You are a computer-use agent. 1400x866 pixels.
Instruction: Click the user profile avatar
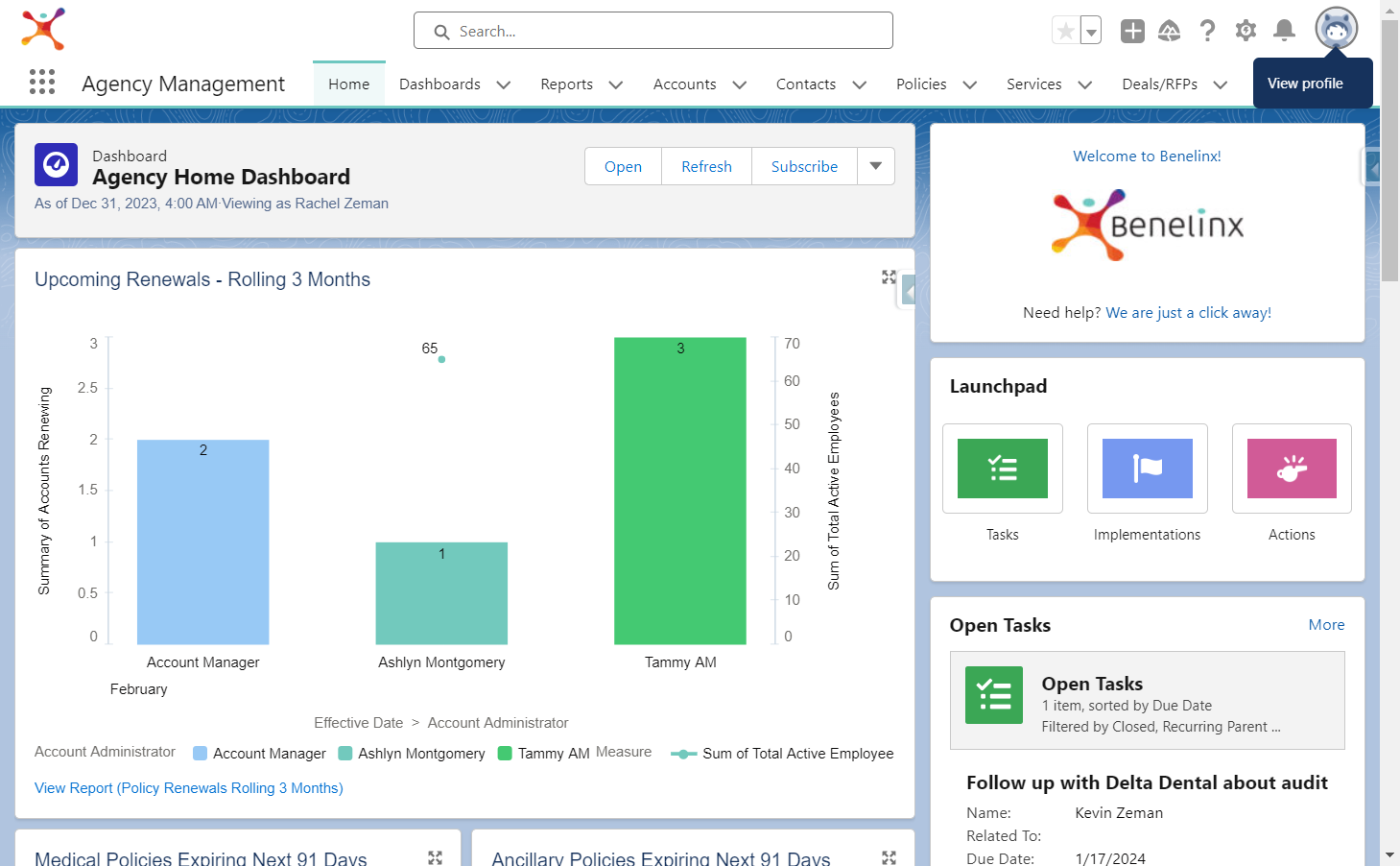[x=1337, y=29]
